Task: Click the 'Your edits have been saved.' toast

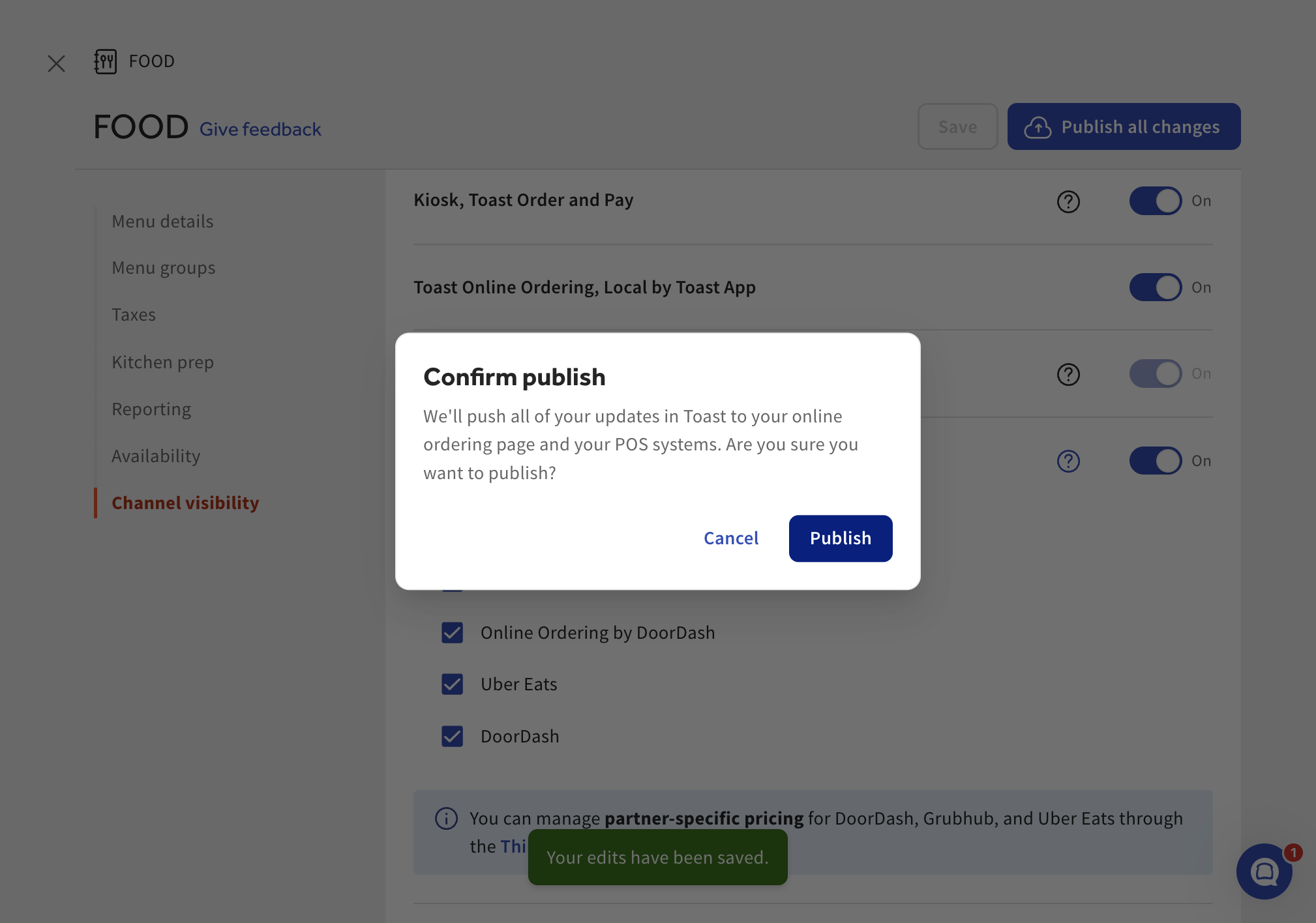Action: 657,857
